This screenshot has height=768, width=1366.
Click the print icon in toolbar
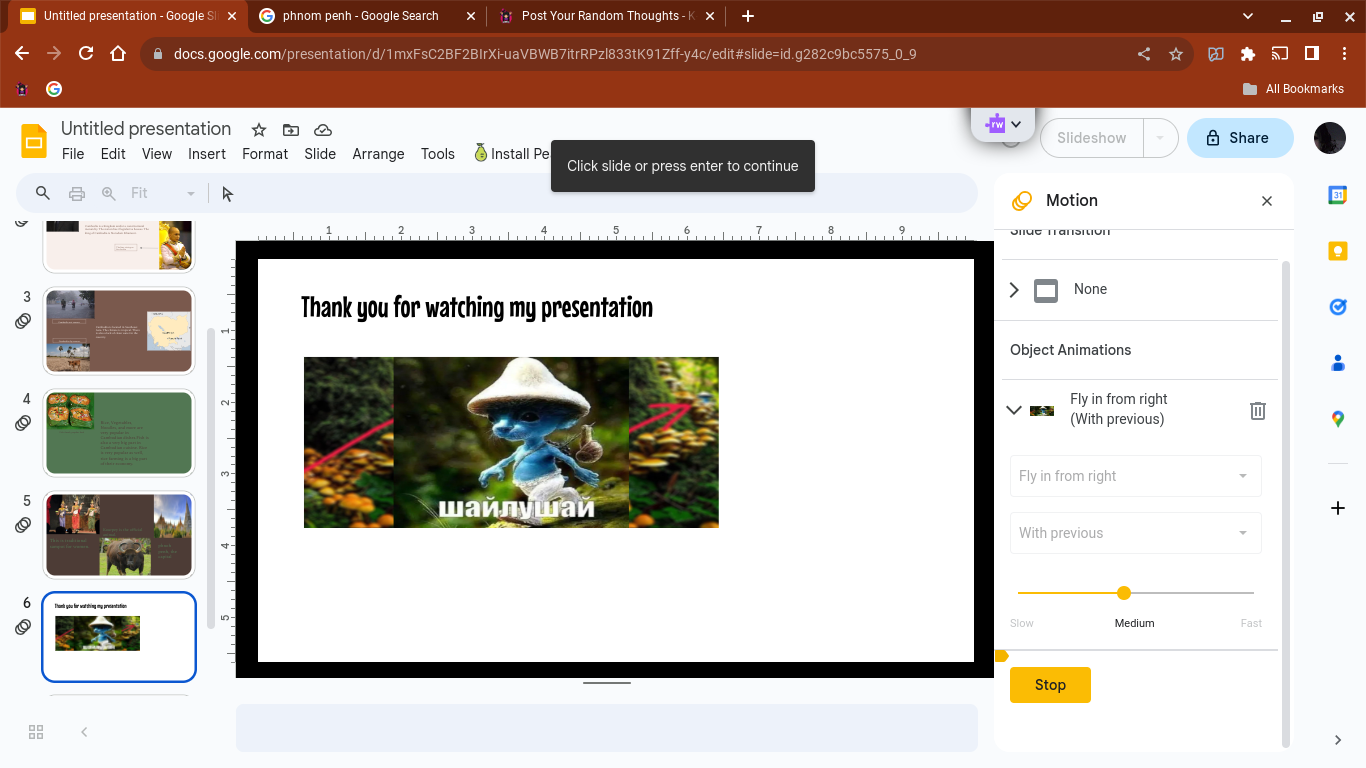click(76, 193)
